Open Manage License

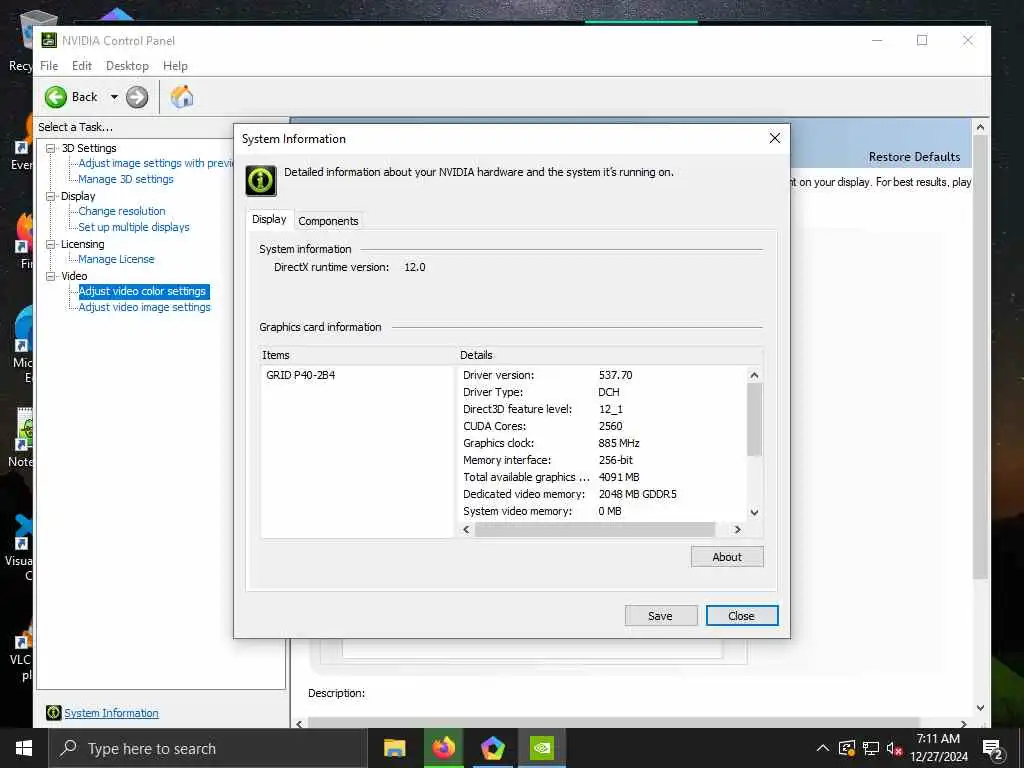[116, 259]
